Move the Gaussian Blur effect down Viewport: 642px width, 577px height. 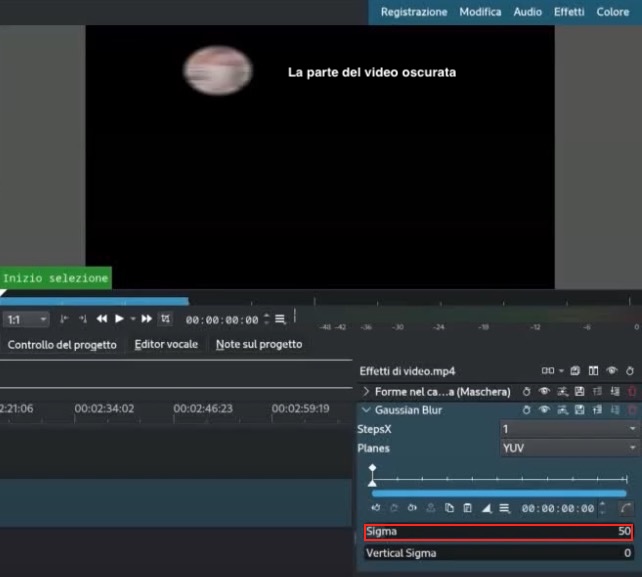(615, 410)
